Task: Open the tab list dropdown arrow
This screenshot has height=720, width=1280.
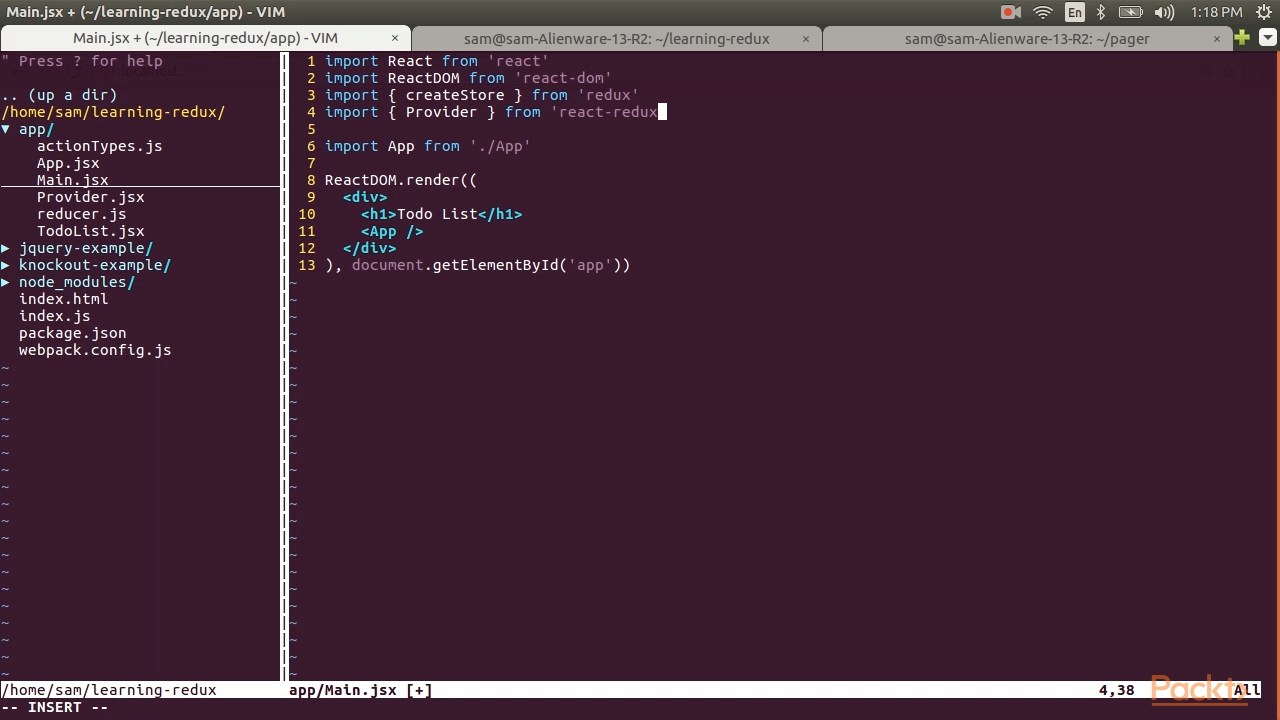Action: (1267, 38)
